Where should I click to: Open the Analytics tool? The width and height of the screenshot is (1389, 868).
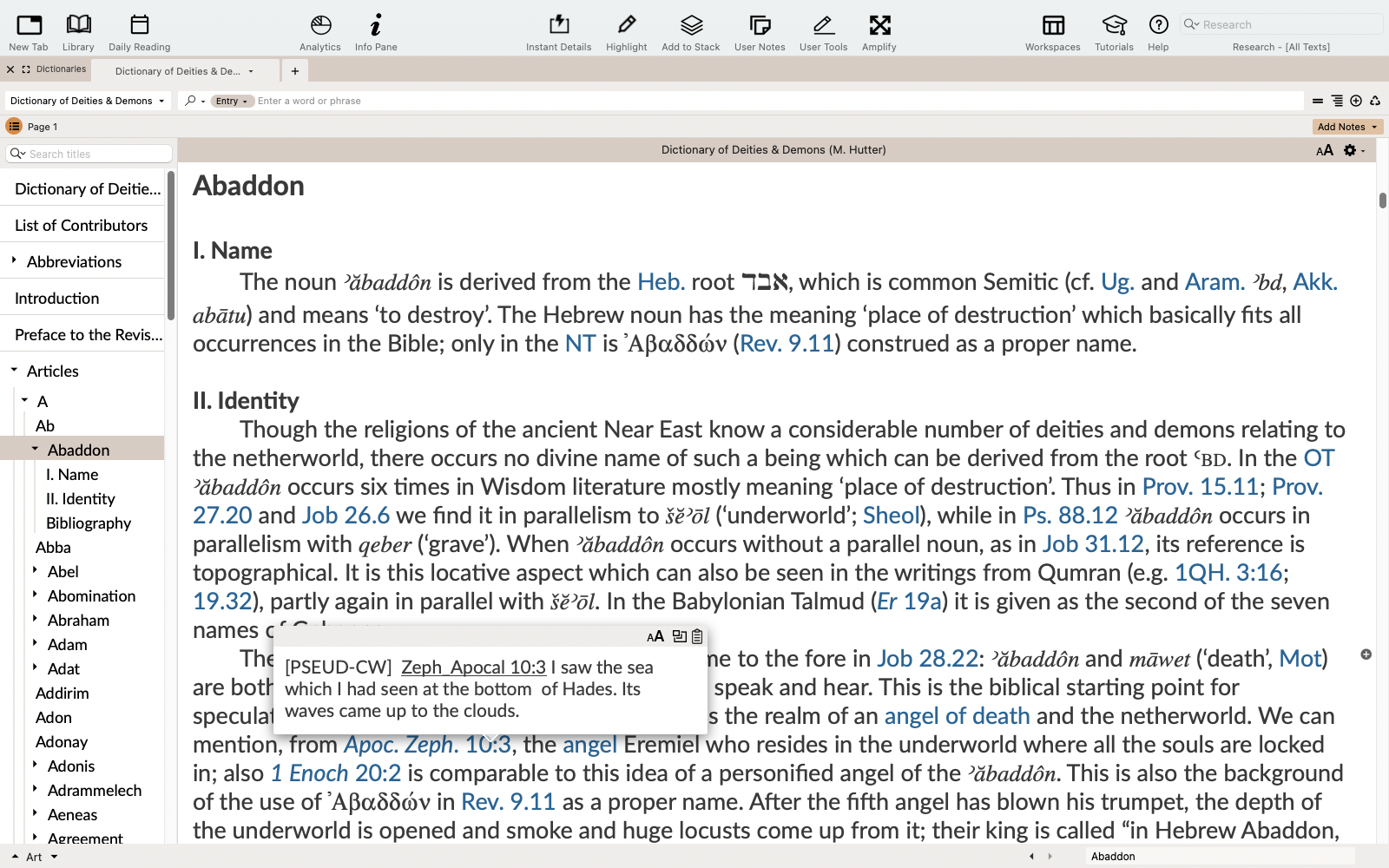320,32
